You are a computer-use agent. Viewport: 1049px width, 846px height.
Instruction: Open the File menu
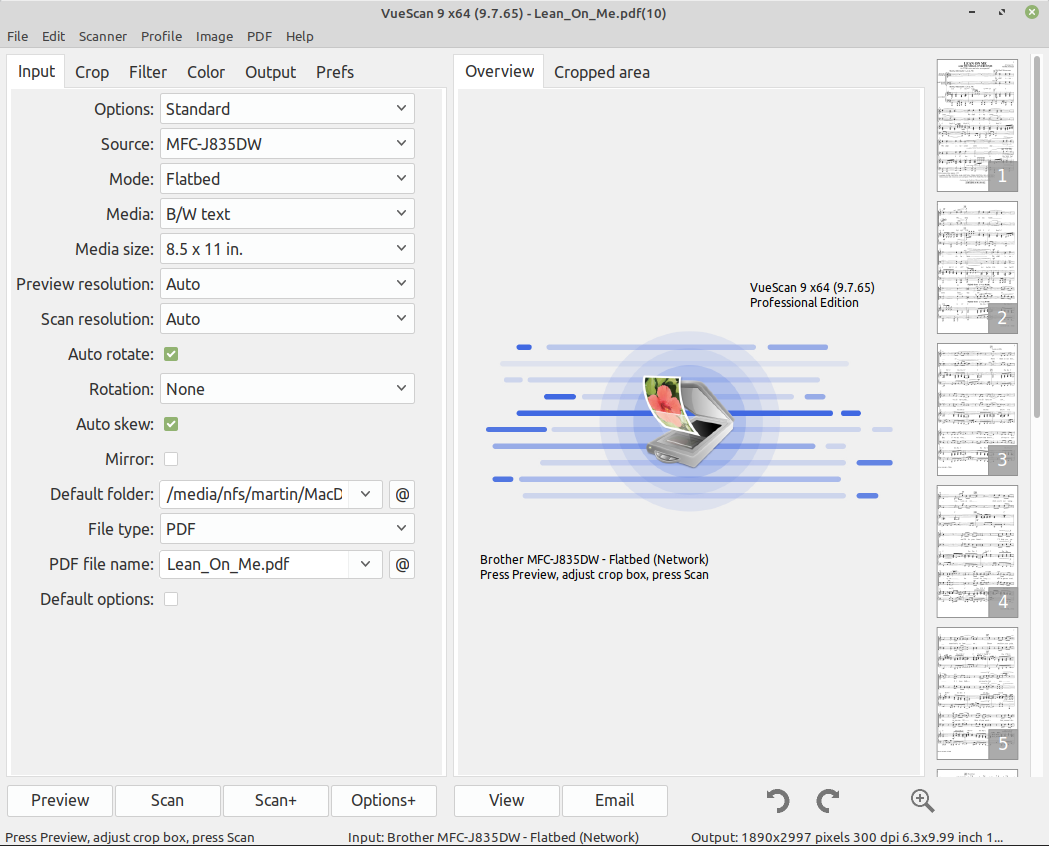point(17,36)
